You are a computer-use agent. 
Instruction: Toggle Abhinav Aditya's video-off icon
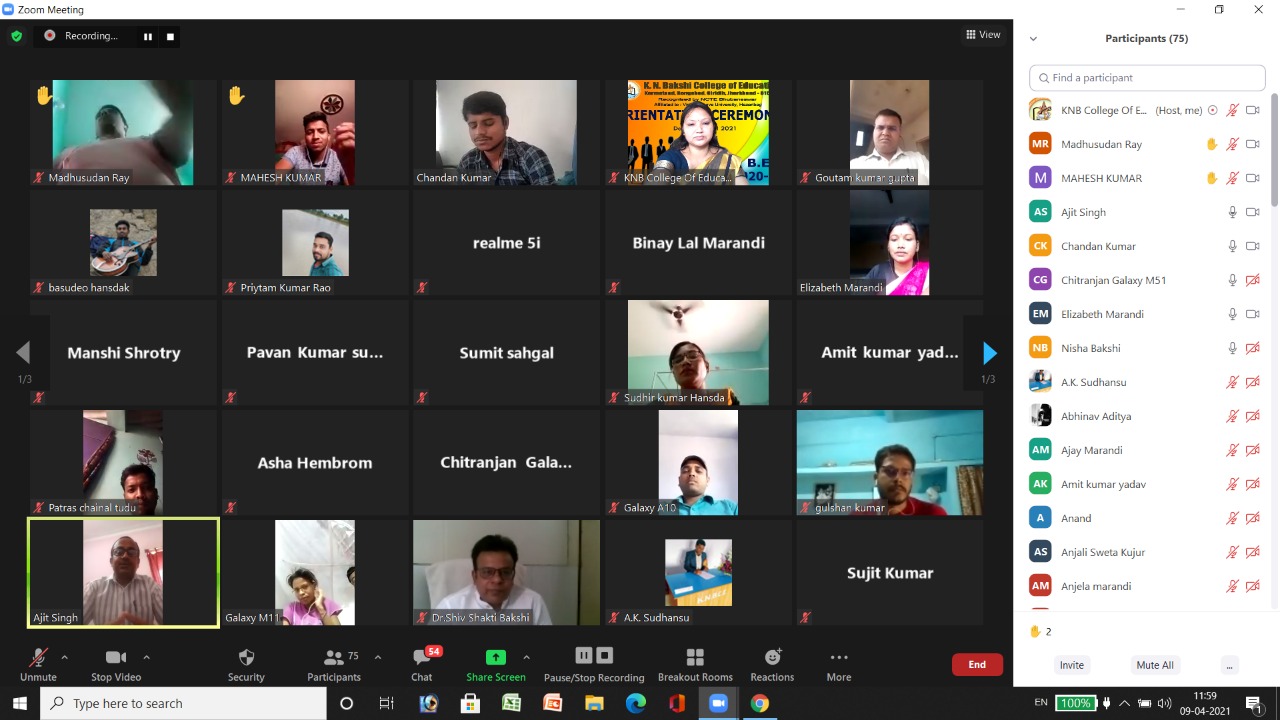1252,416
